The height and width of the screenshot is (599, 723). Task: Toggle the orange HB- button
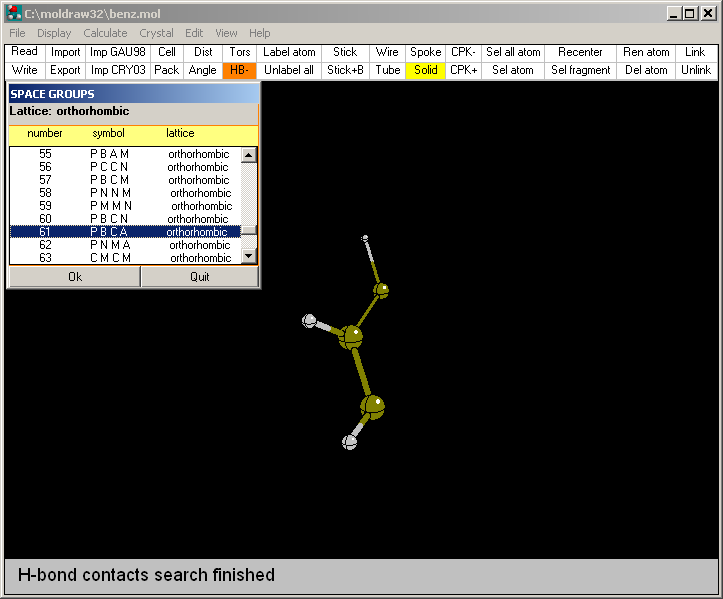[x=240, y=70]
